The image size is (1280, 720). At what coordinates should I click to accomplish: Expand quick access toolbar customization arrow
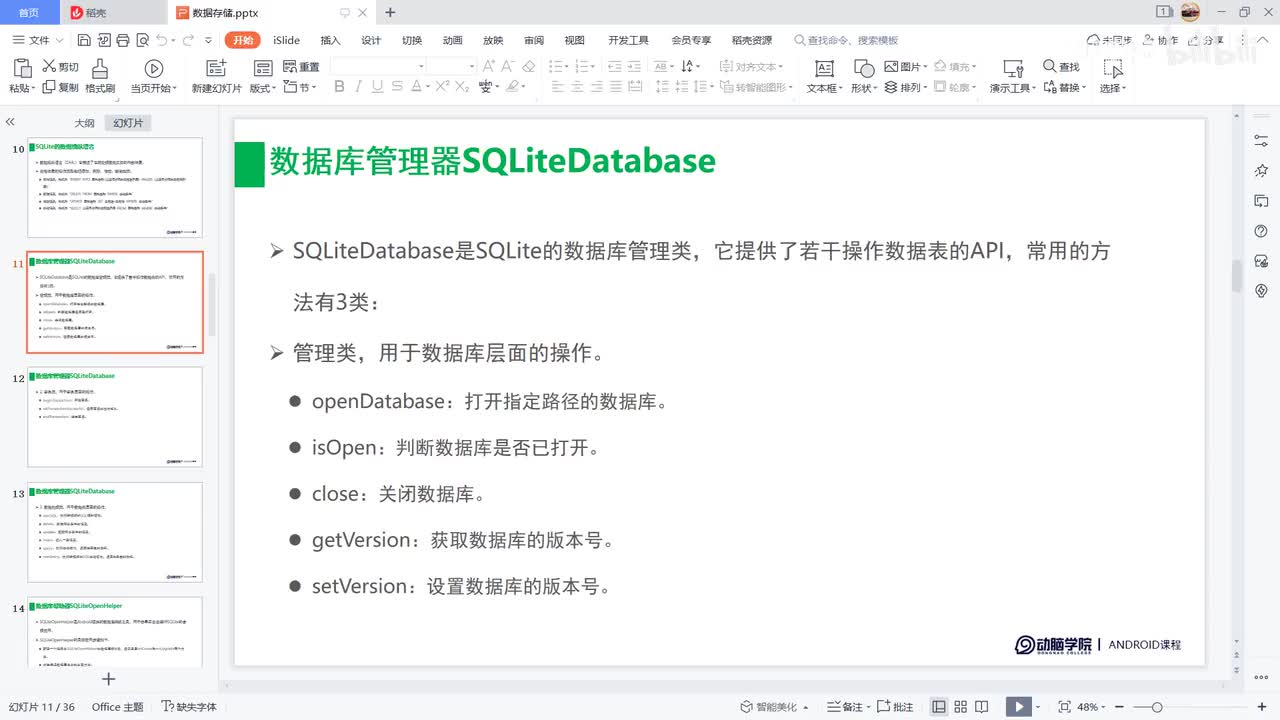pos(208,40)
